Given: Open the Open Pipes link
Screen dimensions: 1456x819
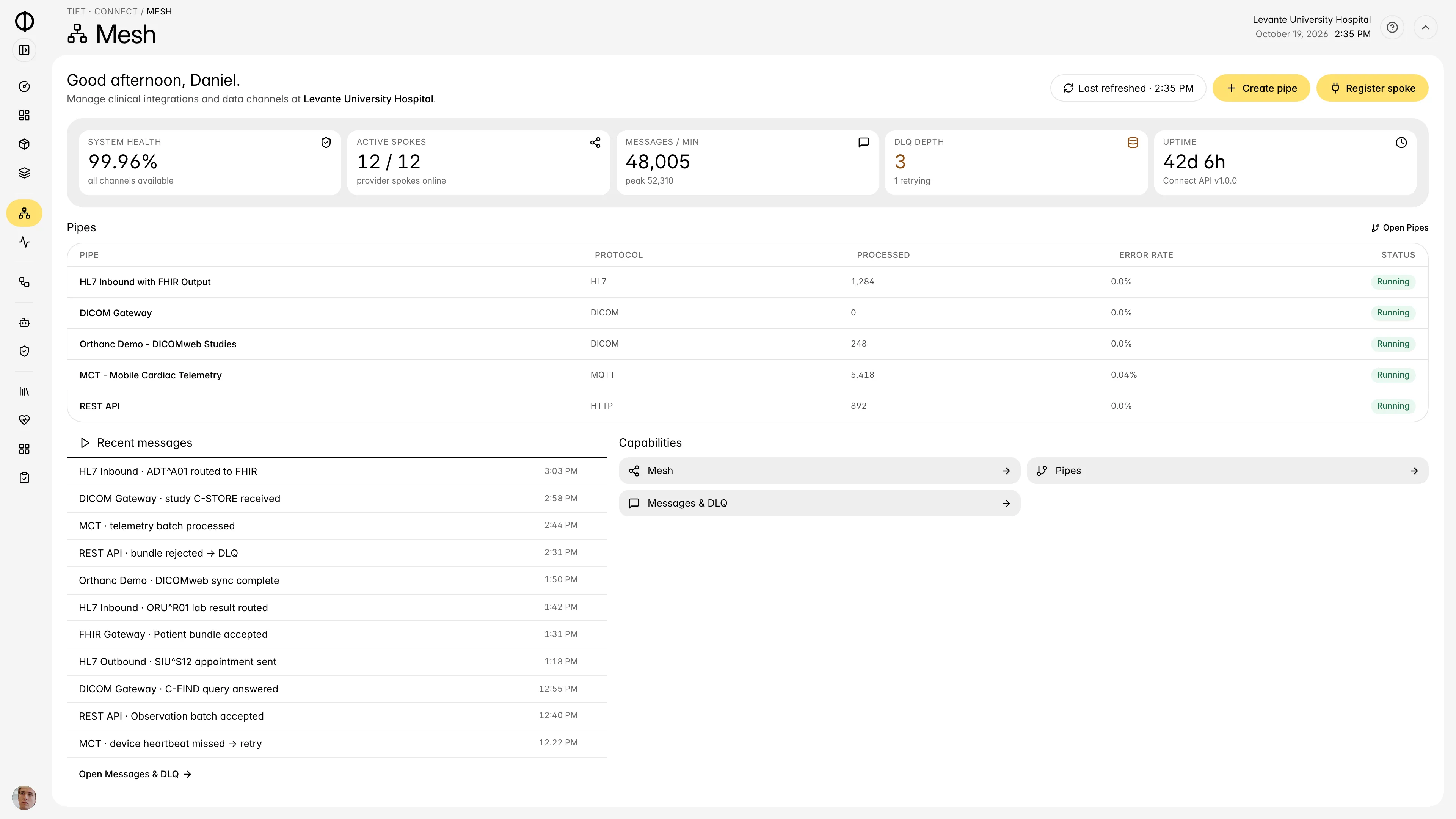Looking at the screenshot, I should [1400, 228].
